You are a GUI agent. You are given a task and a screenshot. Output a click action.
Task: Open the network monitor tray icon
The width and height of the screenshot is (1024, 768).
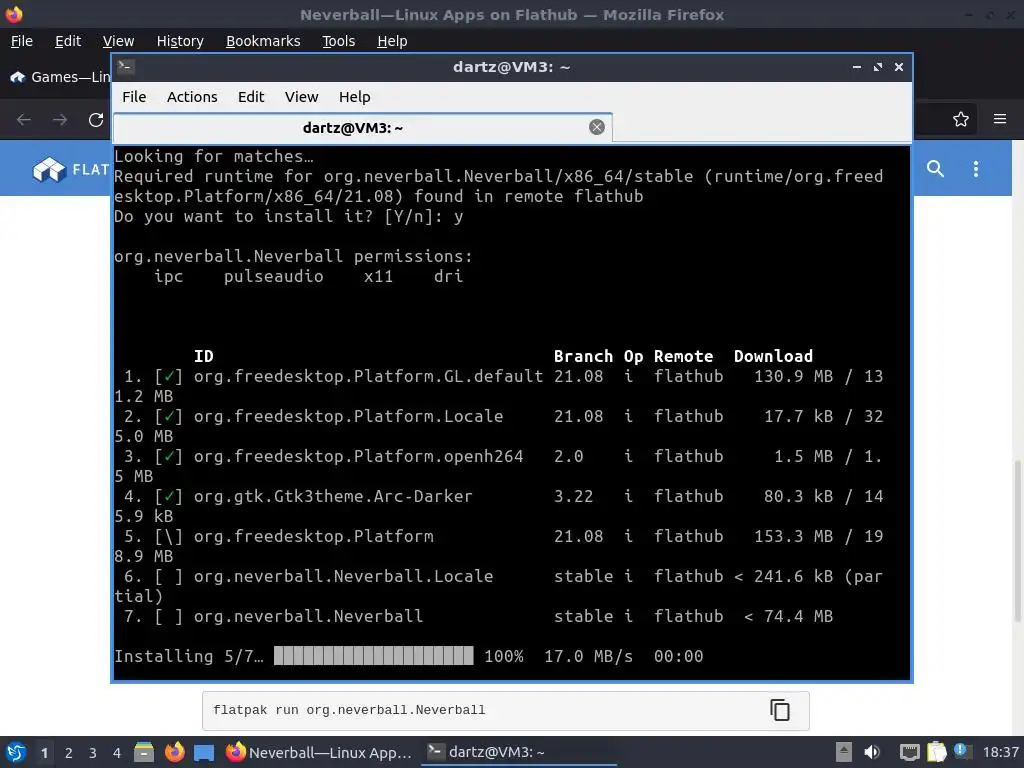coord(909,752)
